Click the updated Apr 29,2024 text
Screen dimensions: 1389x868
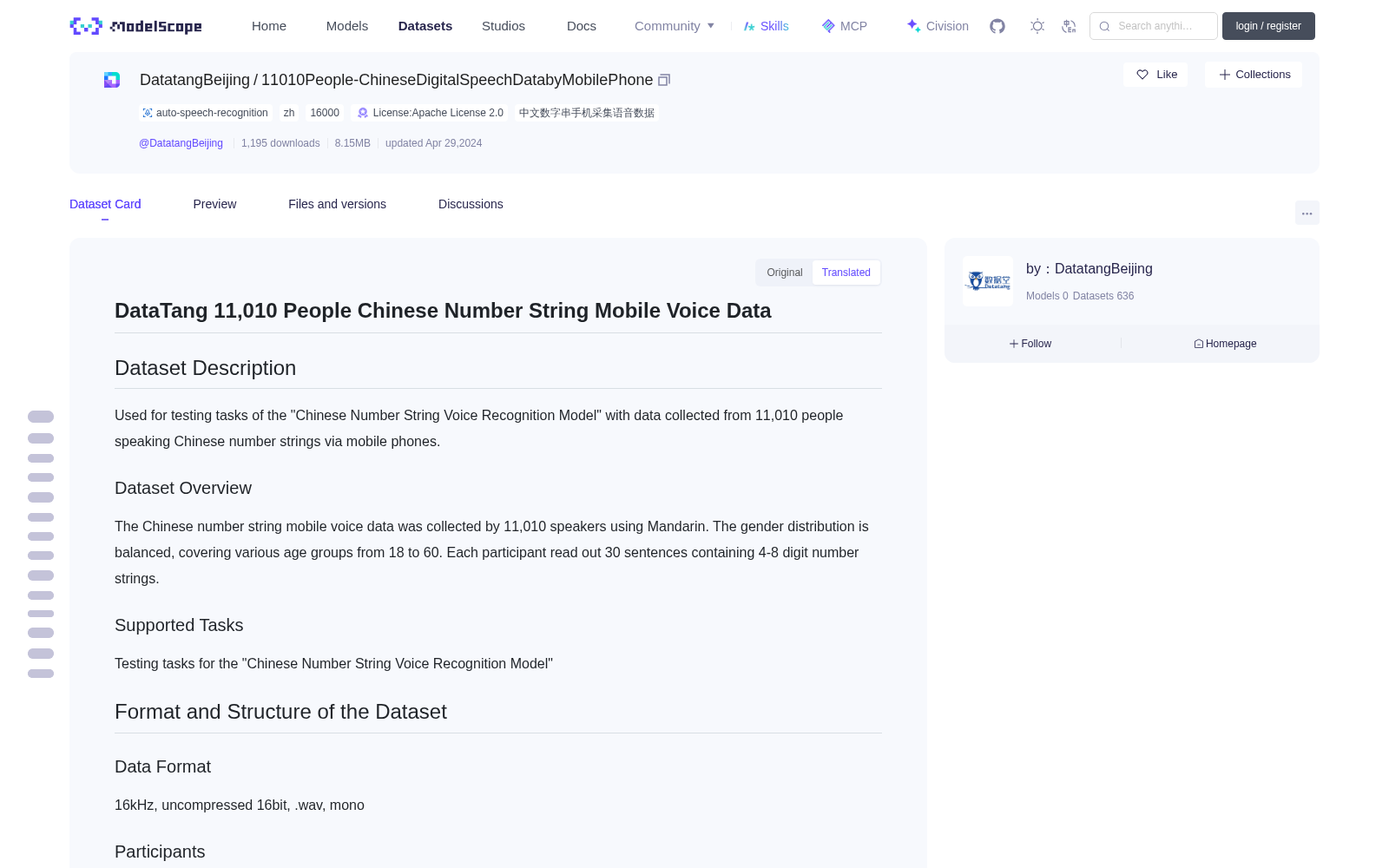[x=433, y=143]
